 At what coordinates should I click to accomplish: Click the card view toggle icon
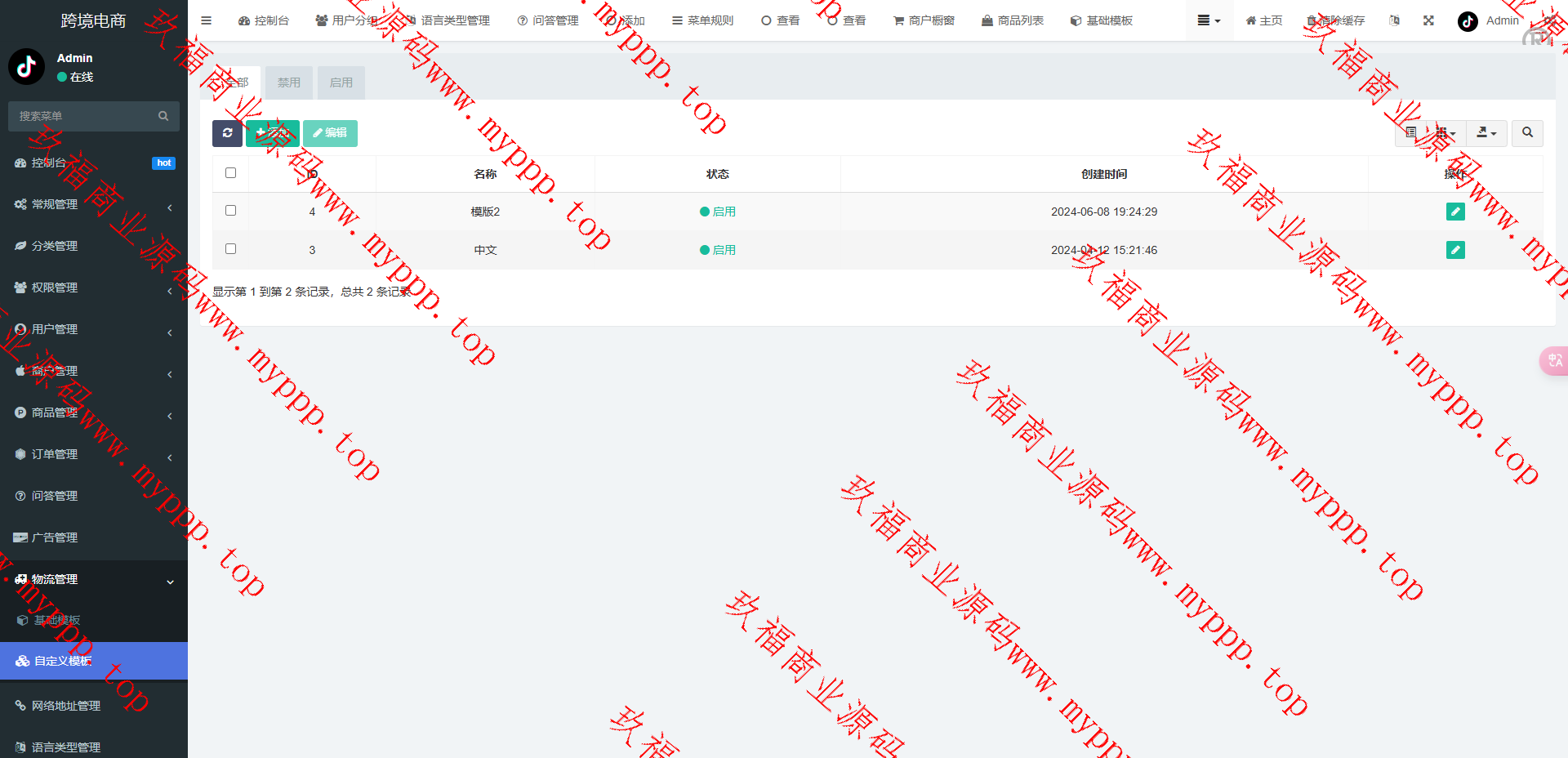pyautogui.click(x=1410, y=133)
